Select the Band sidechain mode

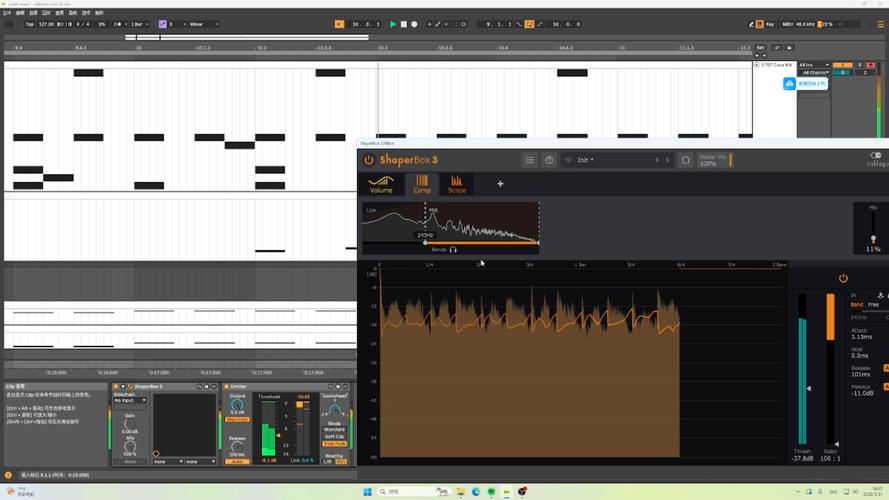[857, 305]
